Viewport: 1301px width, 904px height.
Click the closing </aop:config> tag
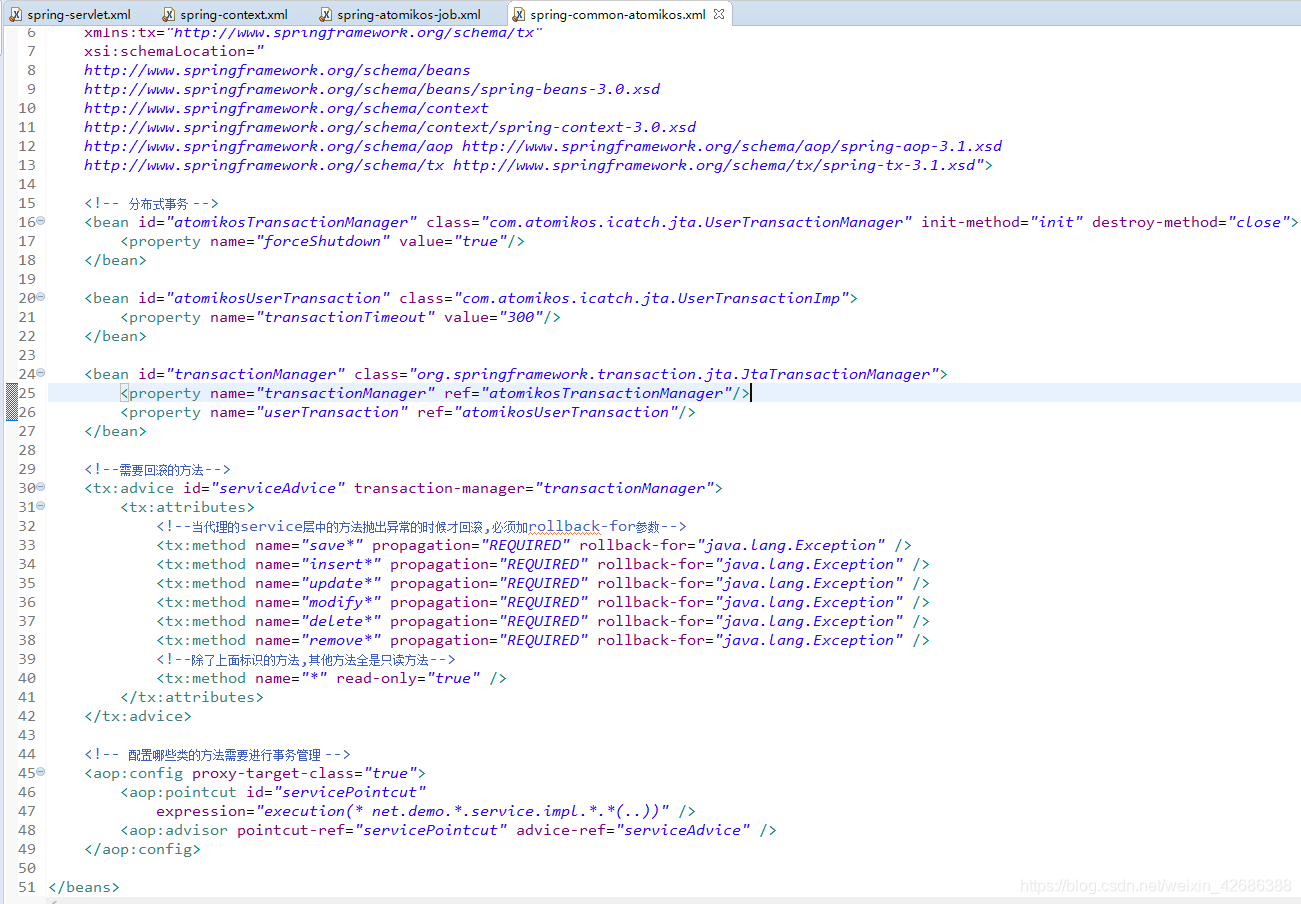coord(143,849)
